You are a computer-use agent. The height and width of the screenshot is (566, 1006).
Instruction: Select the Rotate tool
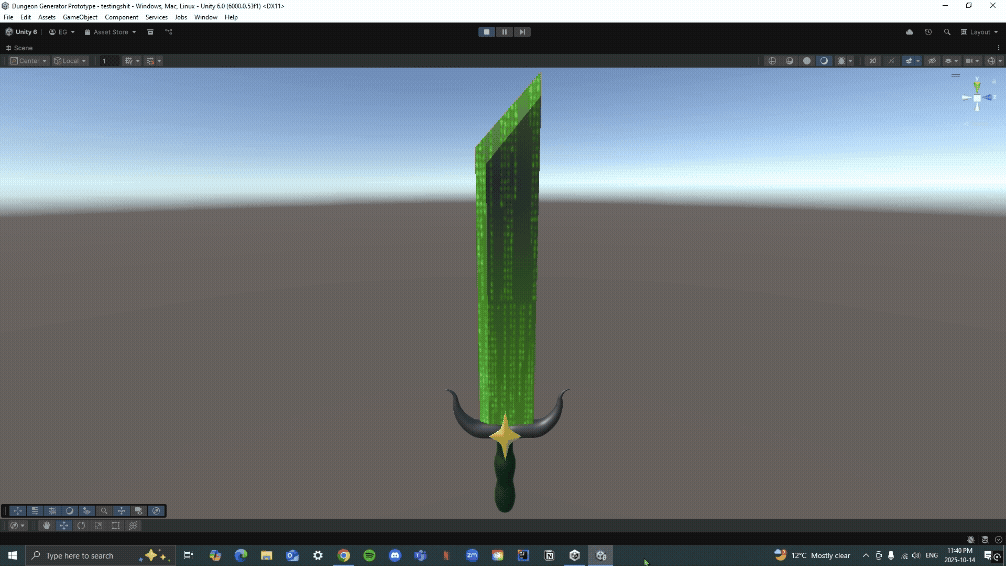[x=81, y=526]
